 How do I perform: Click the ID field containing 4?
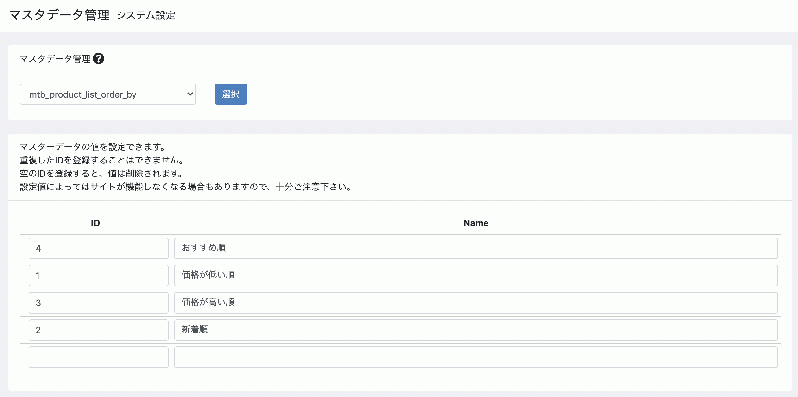tap(99, 248)
